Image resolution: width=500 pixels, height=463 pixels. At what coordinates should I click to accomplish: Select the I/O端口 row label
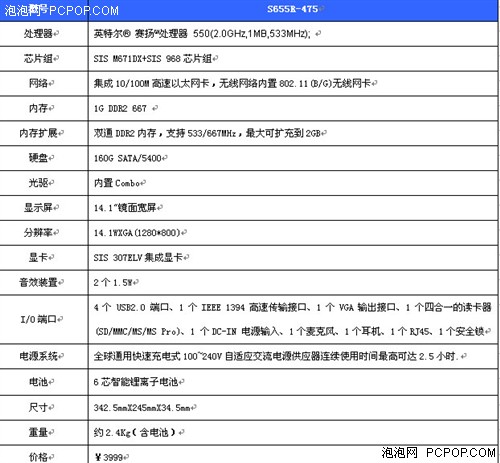pos(39,319)
